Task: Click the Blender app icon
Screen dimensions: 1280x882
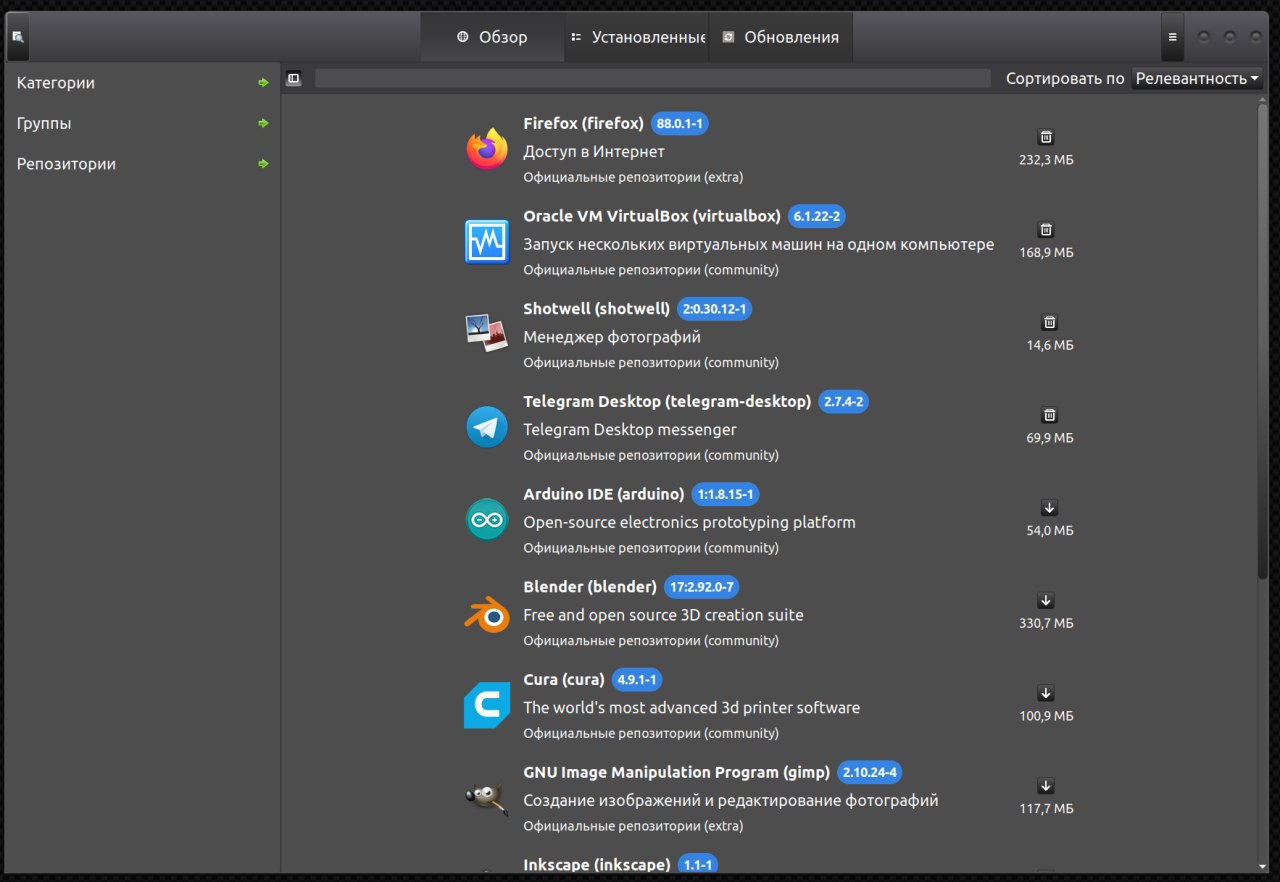Action: point(487,613)
